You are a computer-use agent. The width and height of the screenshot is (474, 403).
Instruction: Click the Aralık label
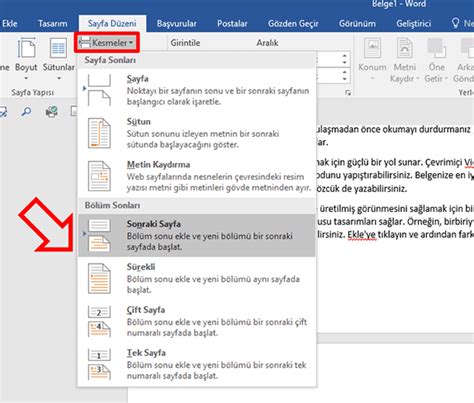coord(267,43)
